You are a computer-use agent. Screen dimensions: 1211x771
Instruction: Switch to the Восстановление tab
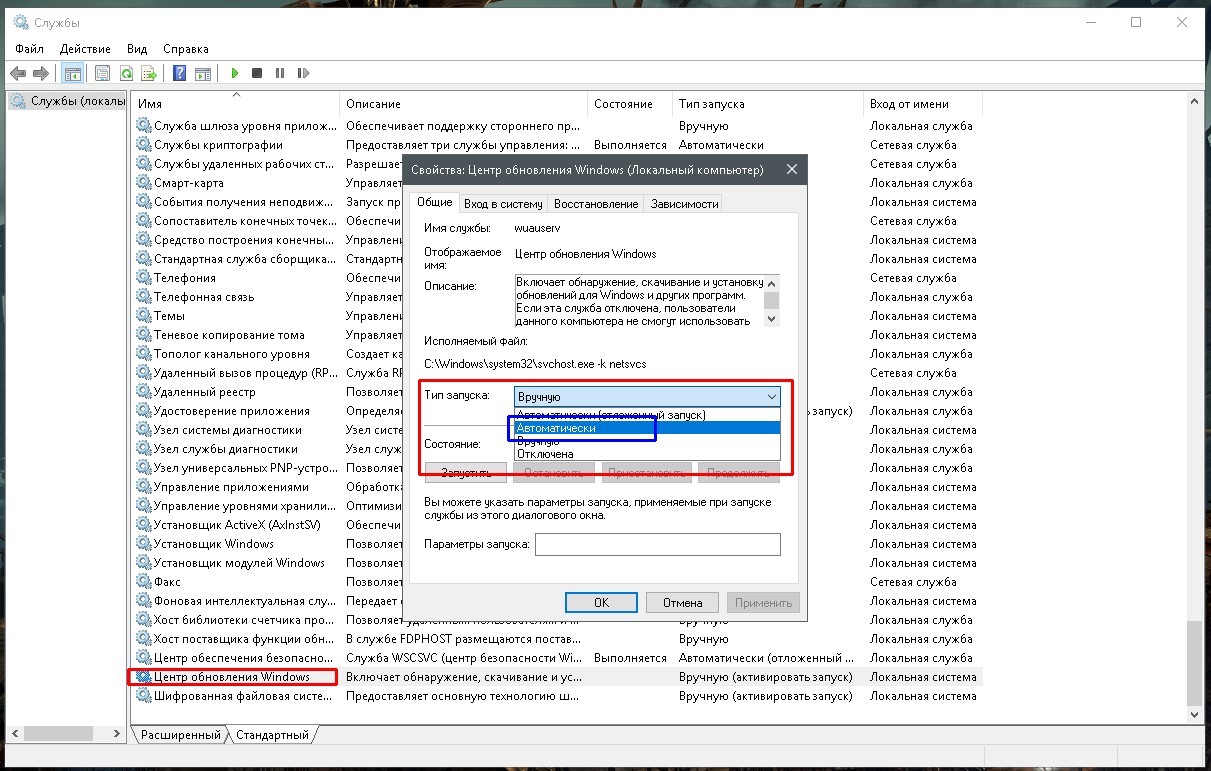click(596, 204)
